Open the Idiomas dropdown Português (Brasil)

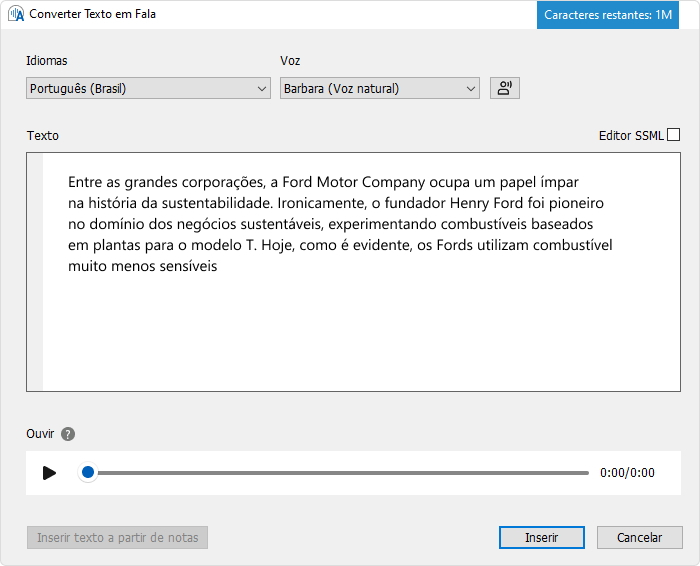tap(148, 88)
